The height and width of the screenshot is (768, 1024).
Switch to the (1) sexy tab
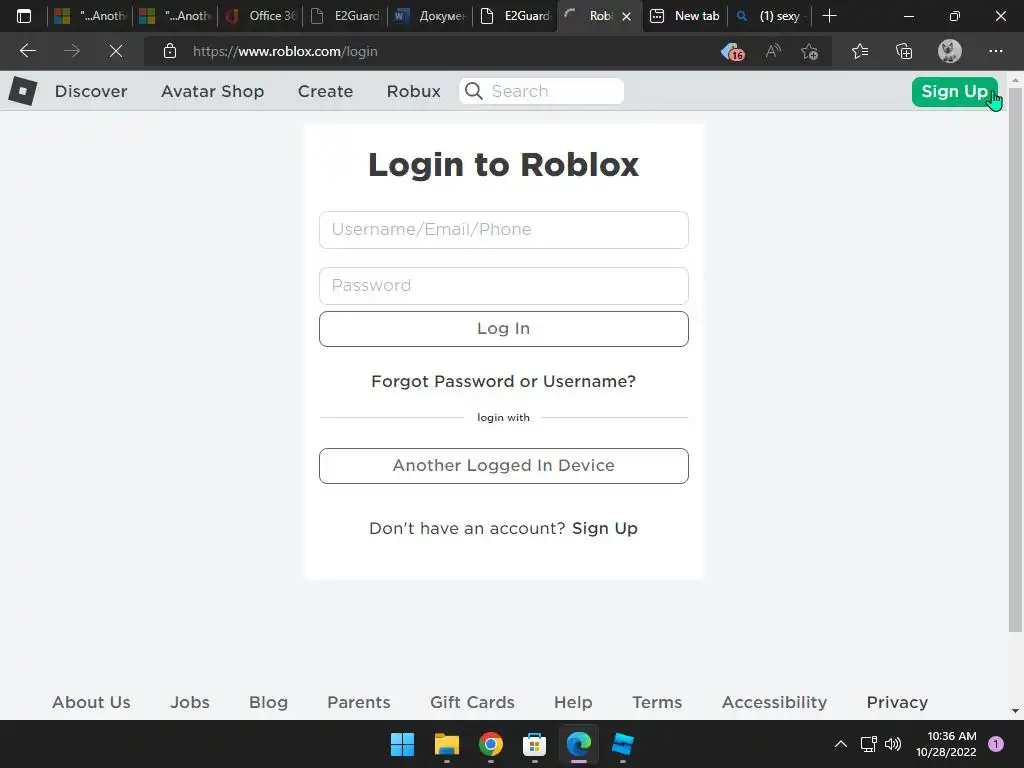click(769, 16)
